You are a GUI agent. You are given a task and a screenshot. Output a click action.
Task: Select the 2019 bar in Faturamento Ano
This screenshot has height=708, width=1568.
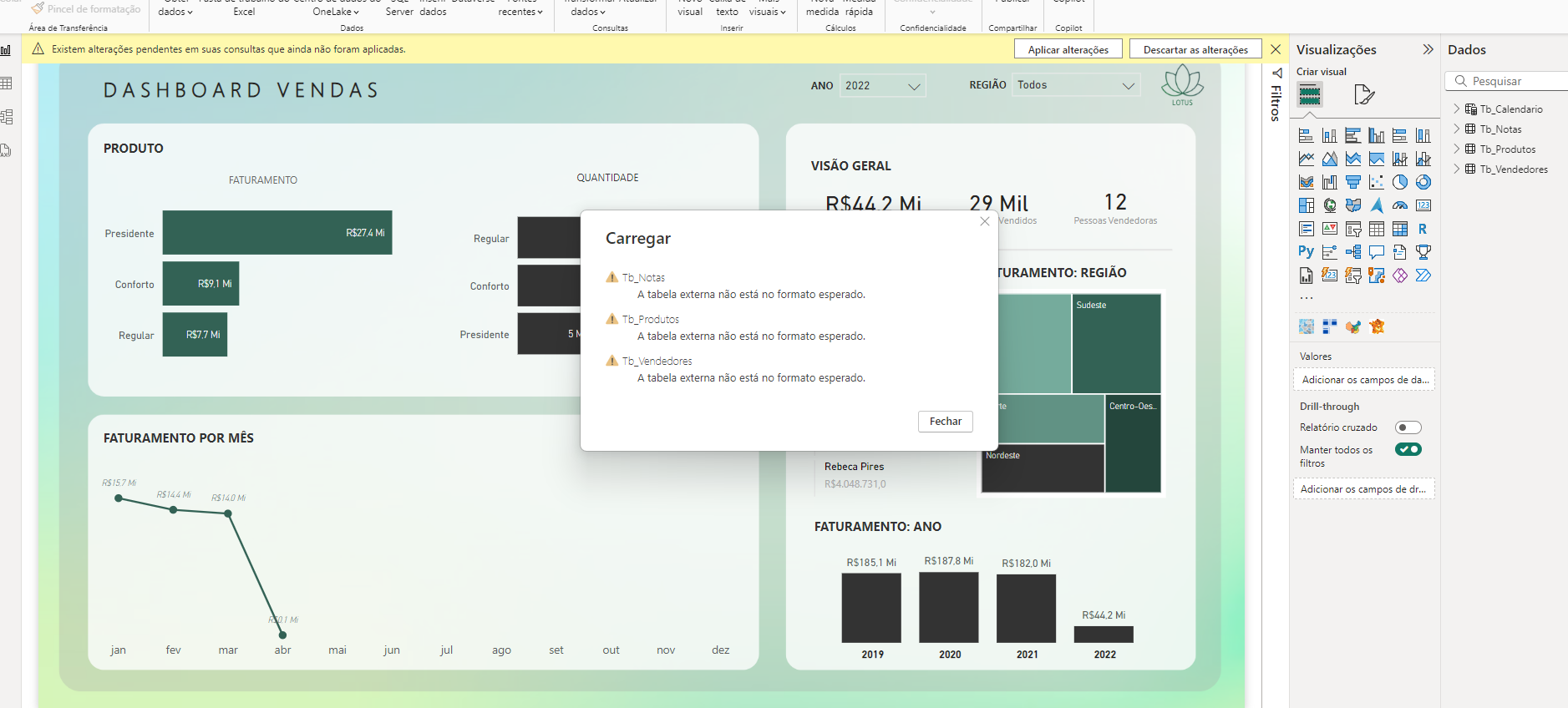click(871, 608)
